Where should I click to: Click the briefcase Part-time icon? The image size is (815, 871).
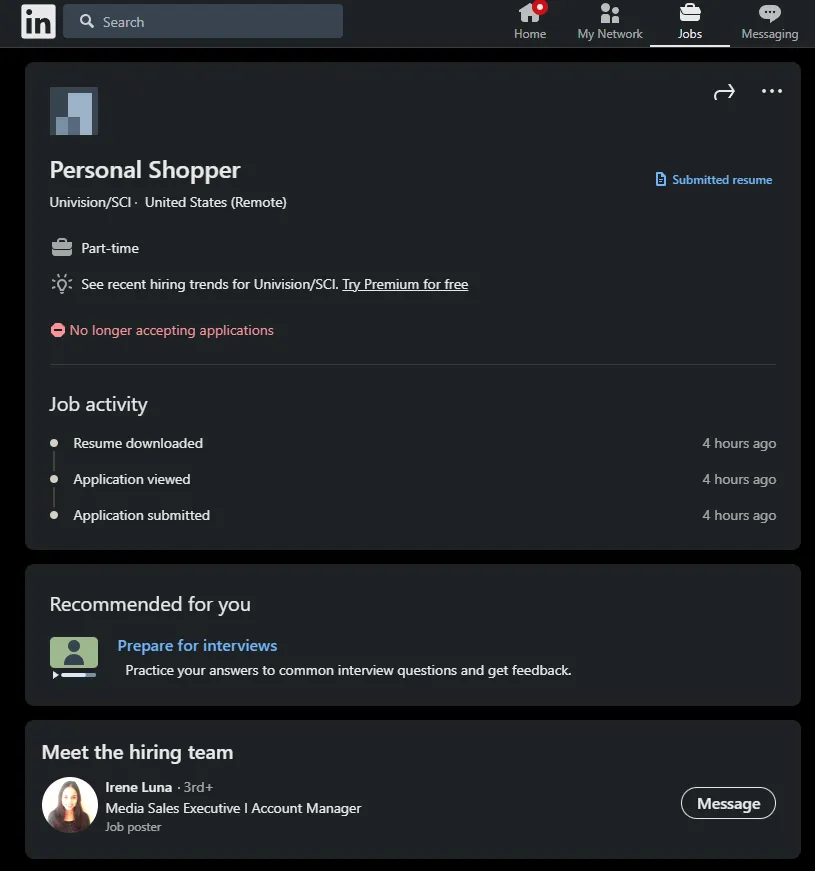point(62,248)
